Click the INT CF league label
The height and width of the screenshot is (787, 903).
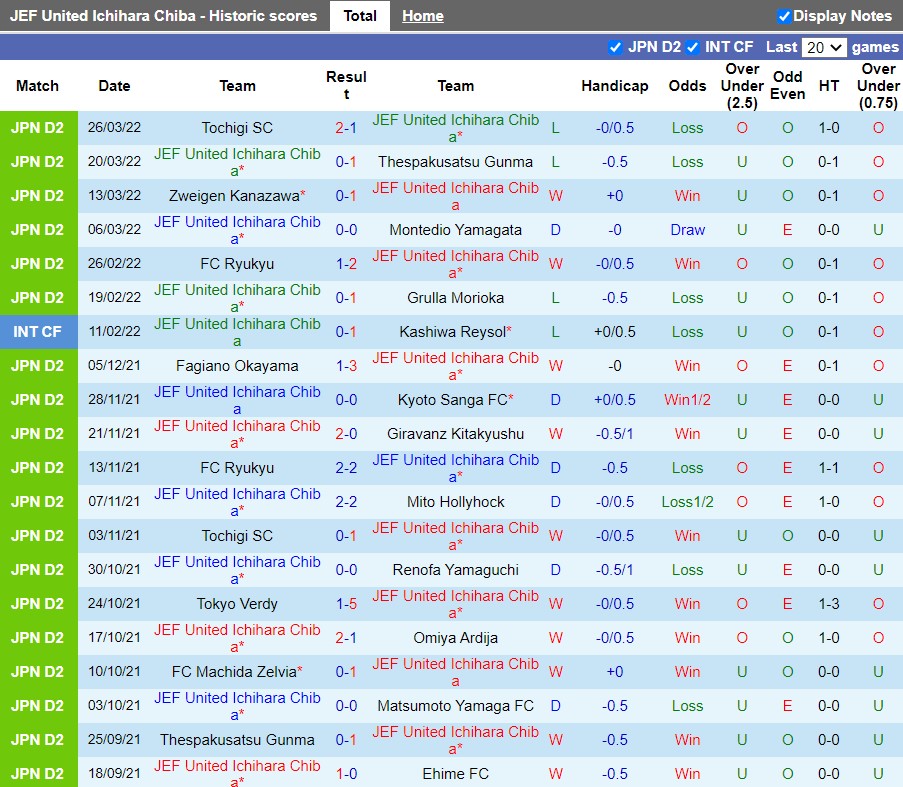pyautogui.click(x=37, y=332)
